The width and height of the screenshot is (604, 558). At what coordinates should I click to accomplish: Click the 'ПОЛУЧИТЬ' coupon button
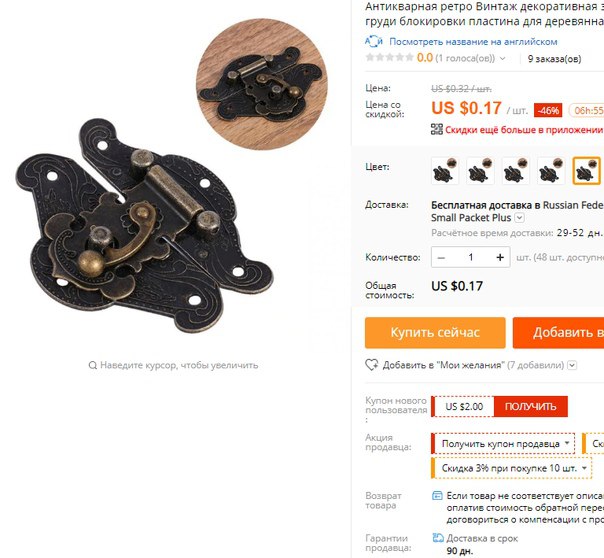click(530, 406)
